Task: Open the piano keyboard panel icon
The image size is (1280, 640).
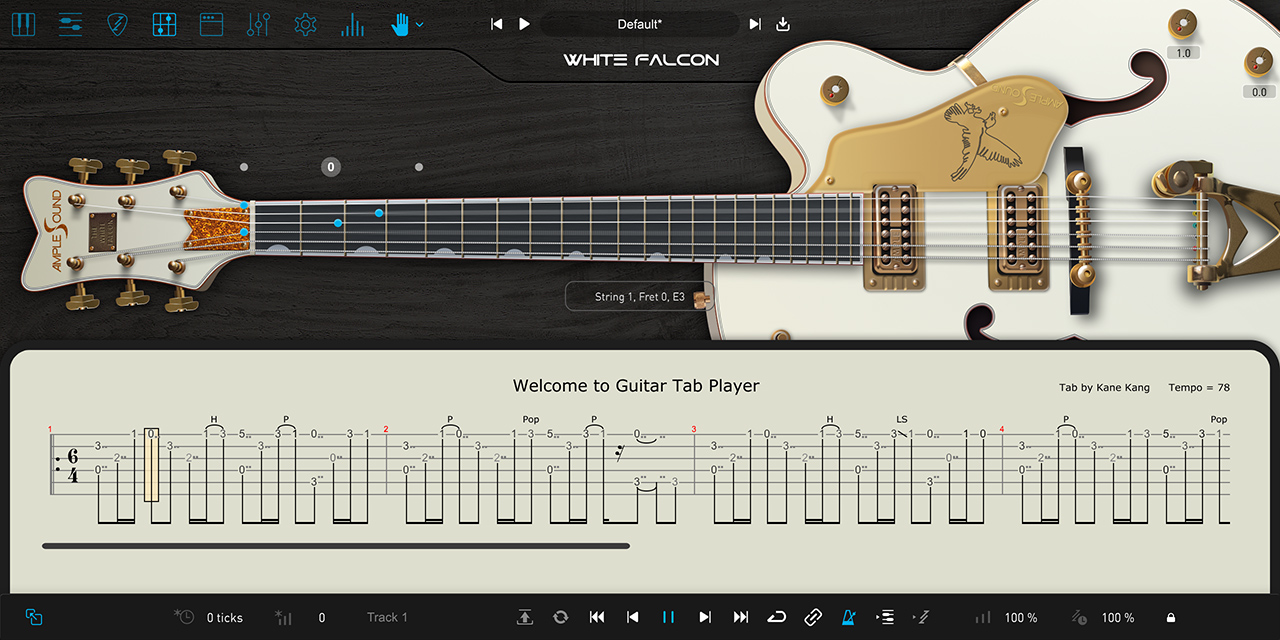Action: 22,24
